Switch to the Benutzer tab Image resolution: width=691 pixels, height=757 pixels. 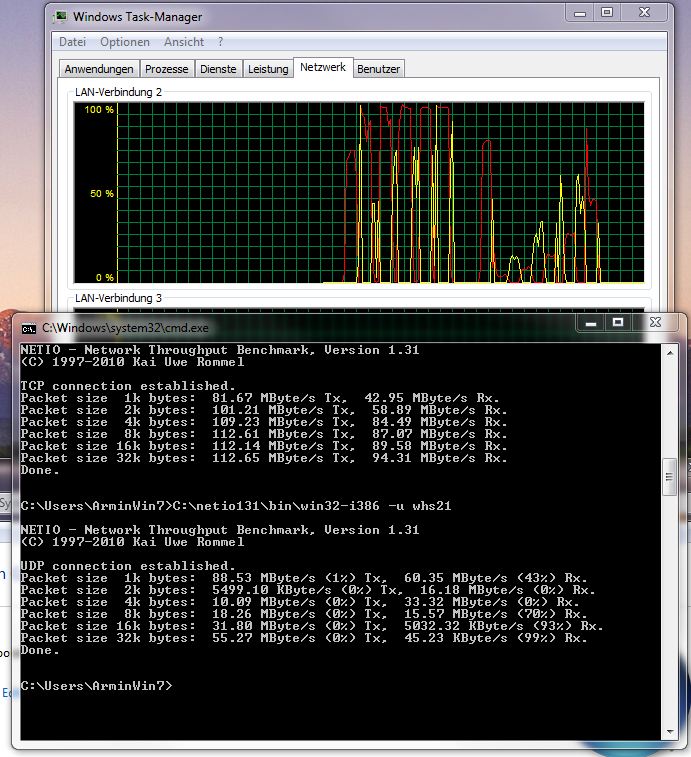(x=379, y=69)
